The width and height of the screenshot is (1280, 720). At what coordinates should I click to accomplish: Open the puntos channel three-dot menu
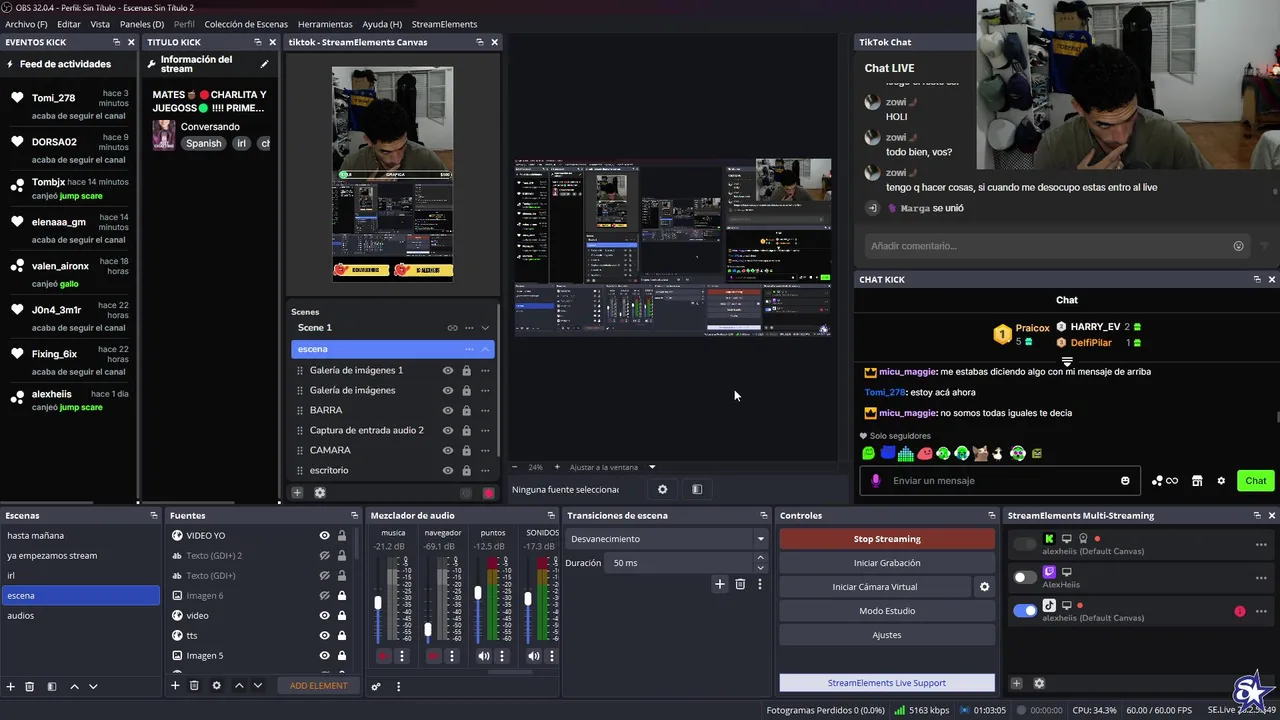pos(502,656)
